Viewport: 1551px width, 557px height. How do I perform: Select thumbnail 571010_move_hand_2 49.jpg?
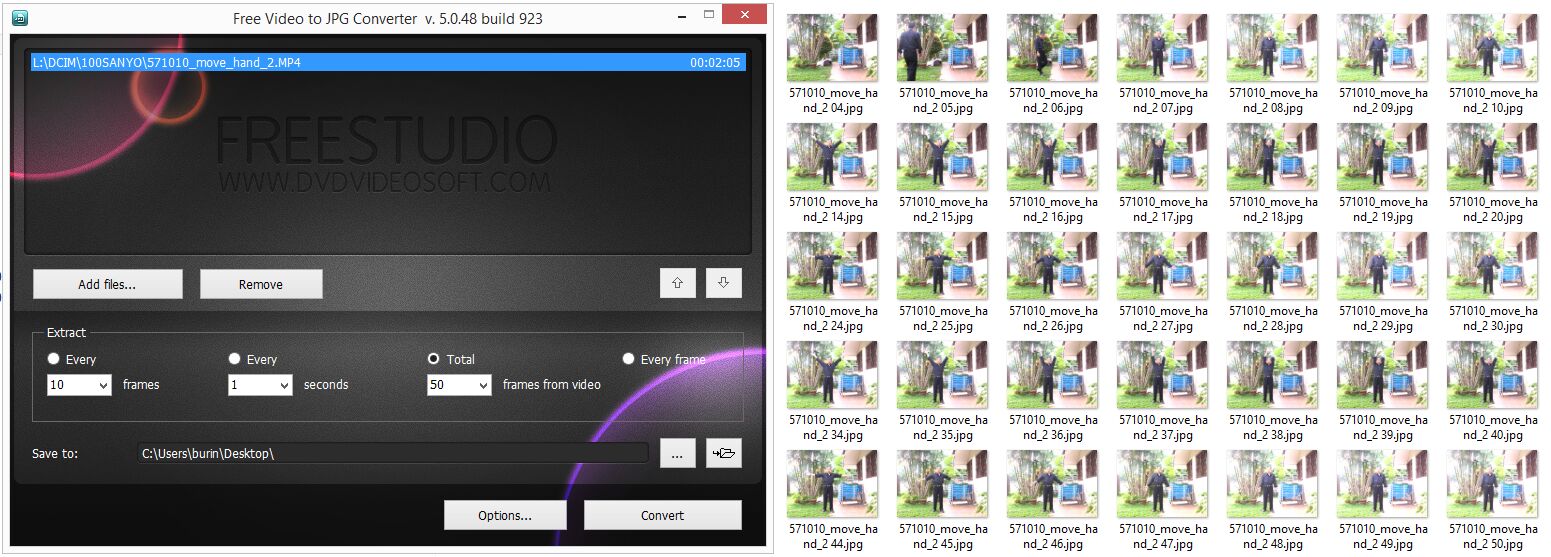[x=1383, y=484]
